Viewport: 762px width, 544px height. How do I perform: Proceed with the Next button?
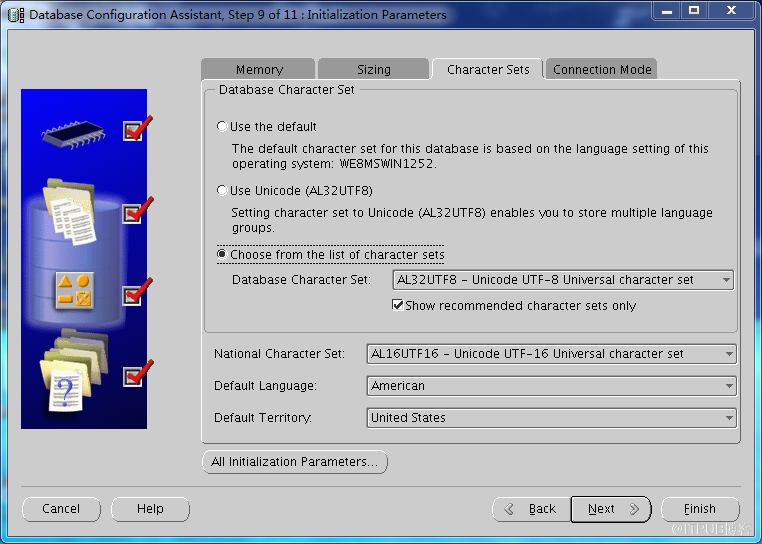(611, 509)
